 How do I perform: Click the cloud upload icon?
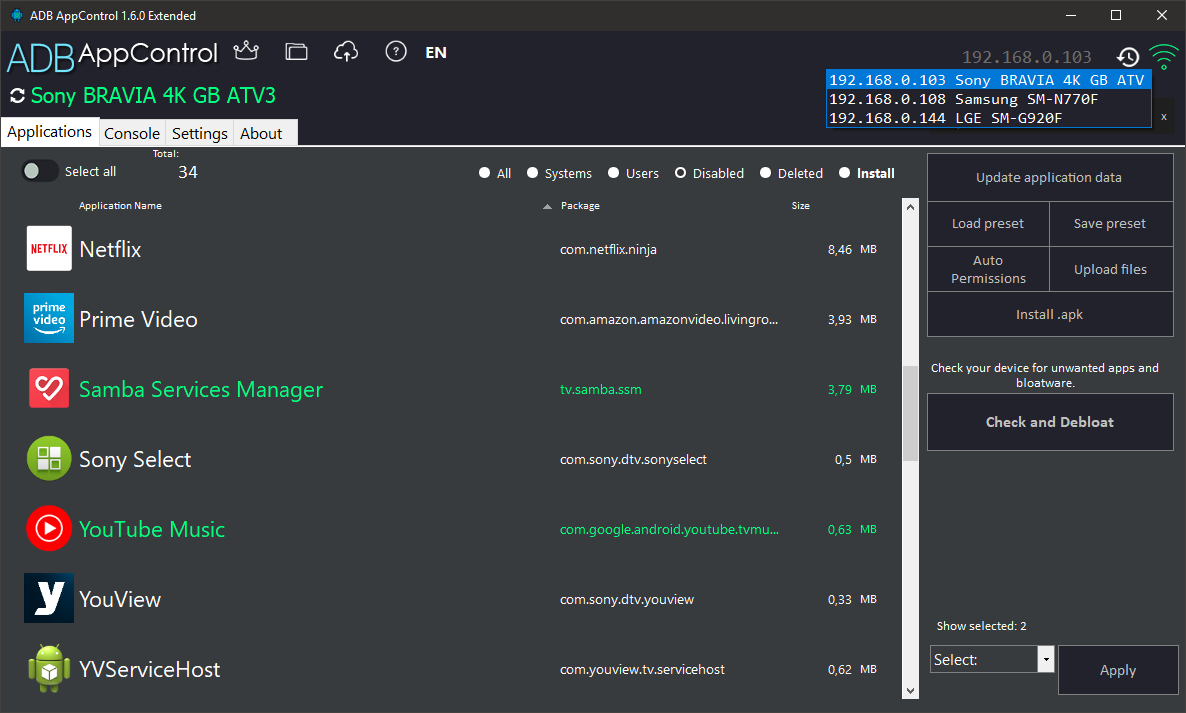(346, 52)
